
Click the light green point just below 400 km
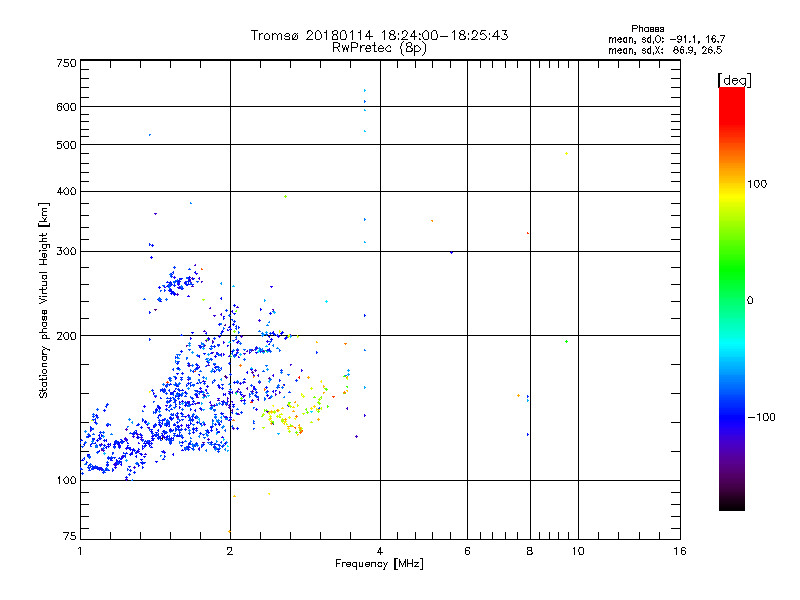pos(285,196)
